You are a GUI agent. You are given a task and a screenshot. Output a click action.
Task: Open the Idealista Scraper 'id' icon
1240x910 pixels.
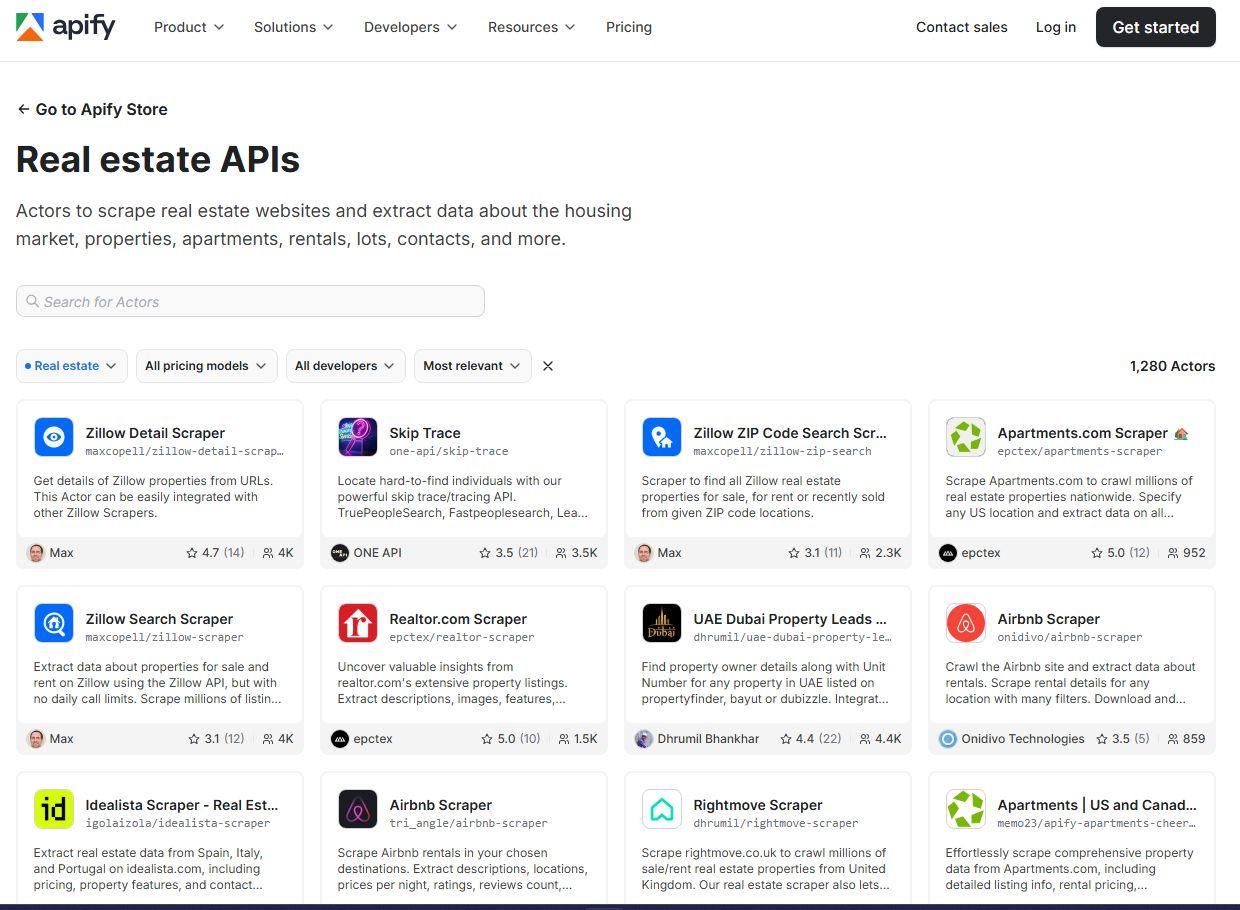click(54, 809)
